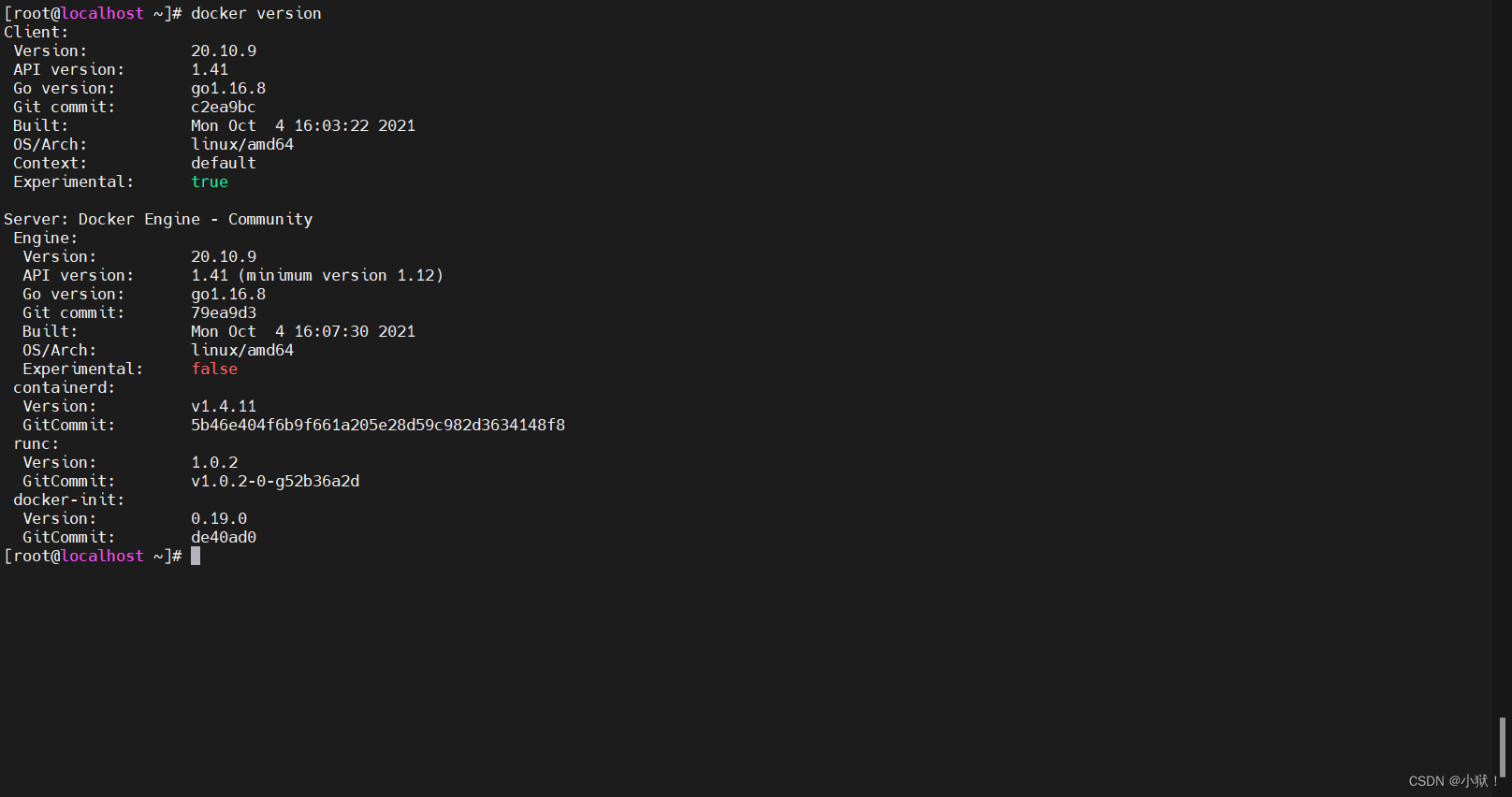
Task: Click the terminal cursor block at the prompt
Action: [196, 556]
